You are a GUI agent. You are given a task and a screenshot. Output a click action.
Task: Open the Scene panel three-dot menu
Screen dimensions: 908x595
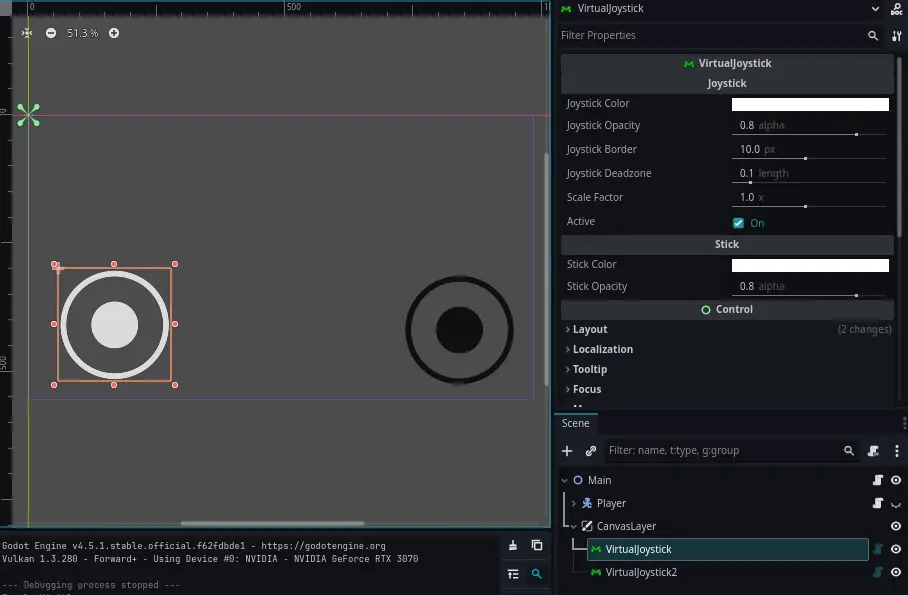[897, 450]
